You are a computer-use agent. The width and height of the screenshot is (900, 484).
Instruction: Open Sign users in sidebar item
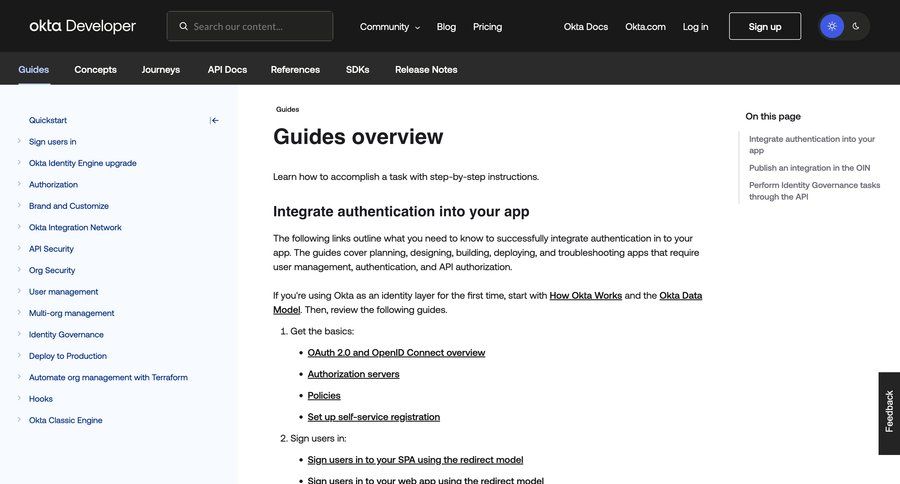coord(52,141)
